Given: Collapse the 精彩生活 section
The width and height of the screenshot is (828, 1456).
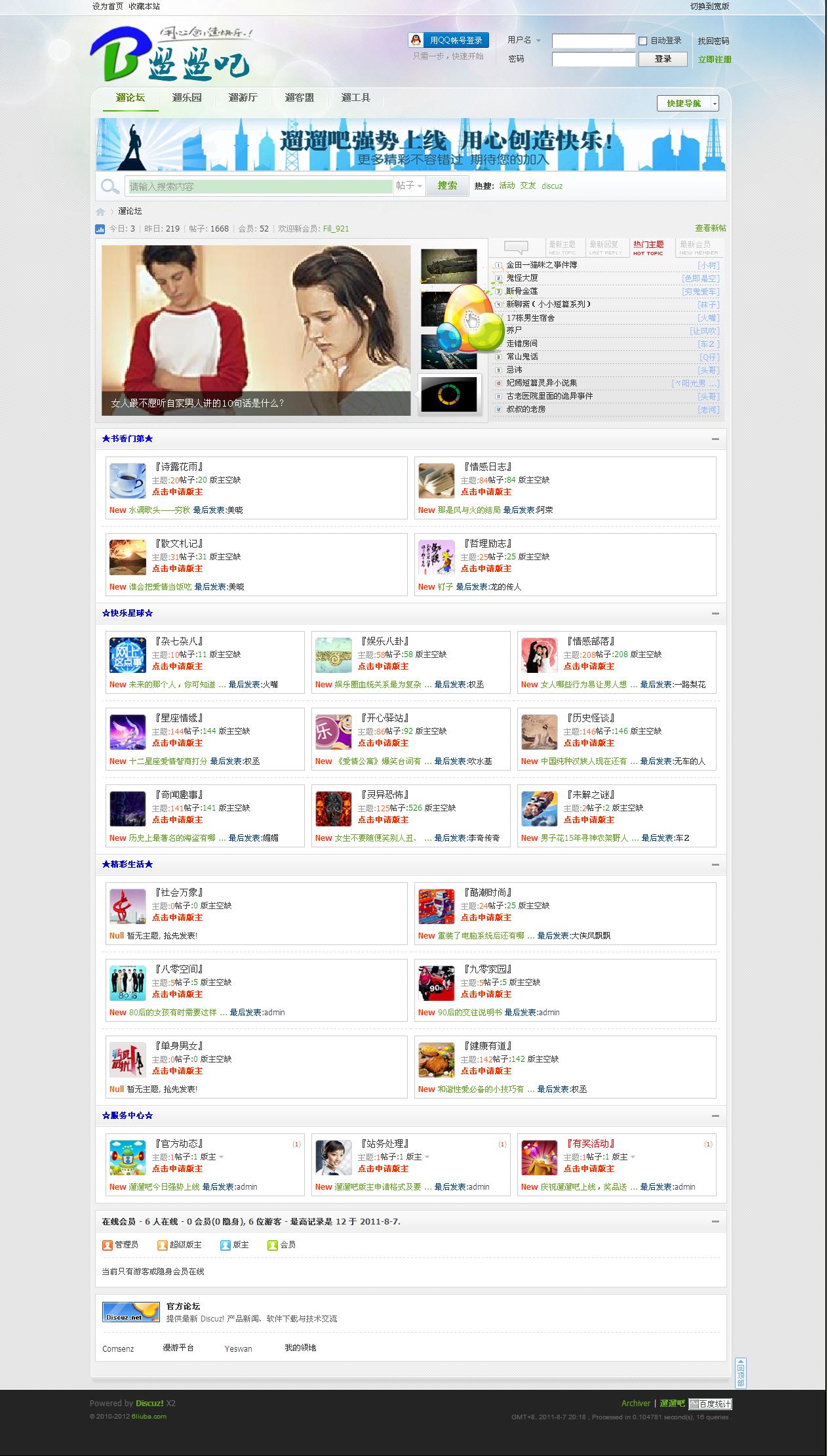Looking at the screenshot, I should tap(715, 864).
